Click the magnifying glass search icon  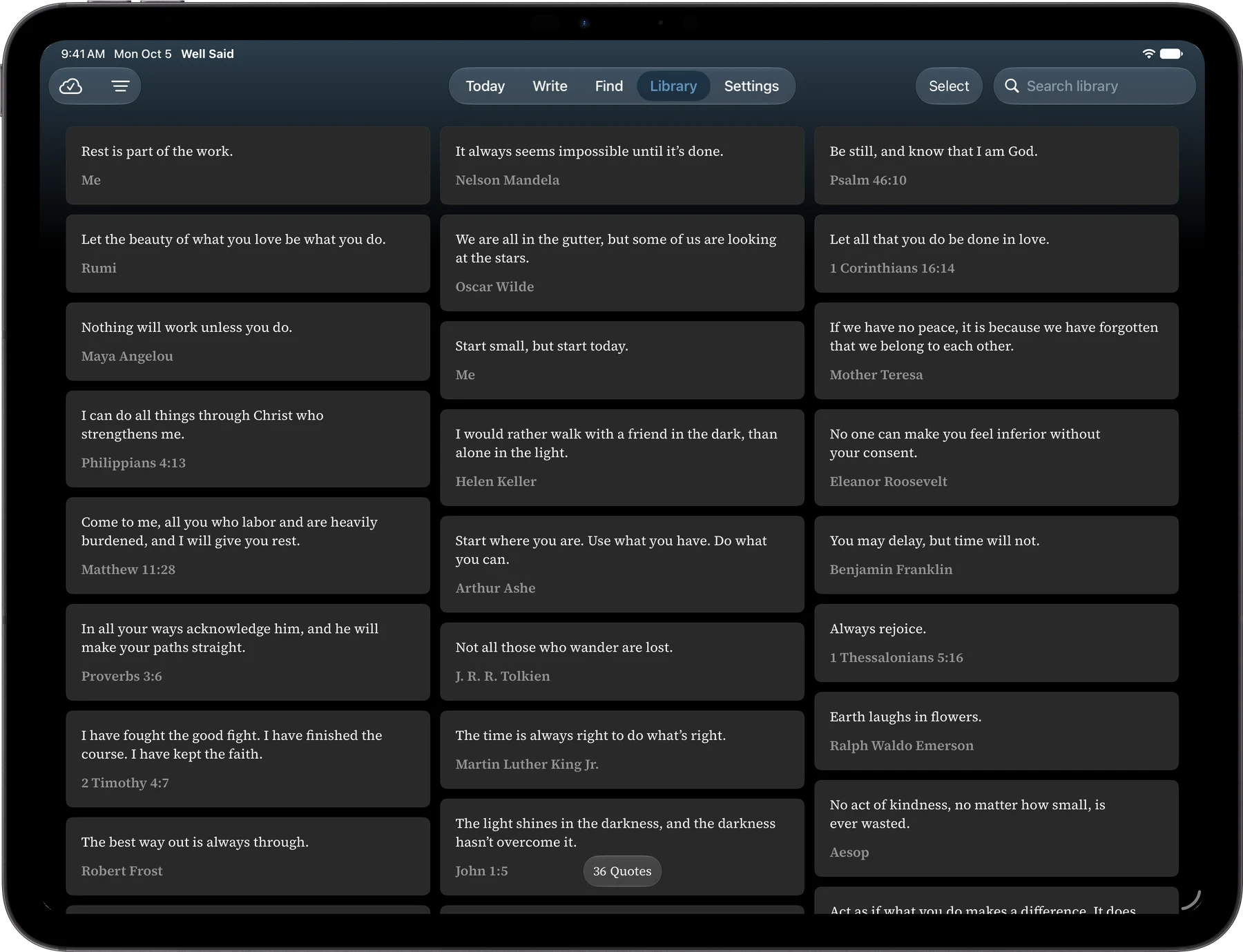[1012, 86]
